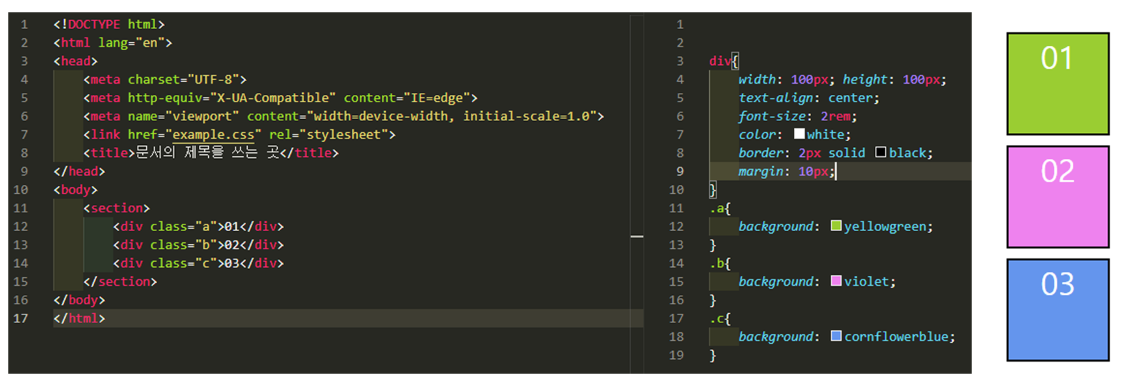
Task: Click background property in .b rule
Action: pos(776,281)
